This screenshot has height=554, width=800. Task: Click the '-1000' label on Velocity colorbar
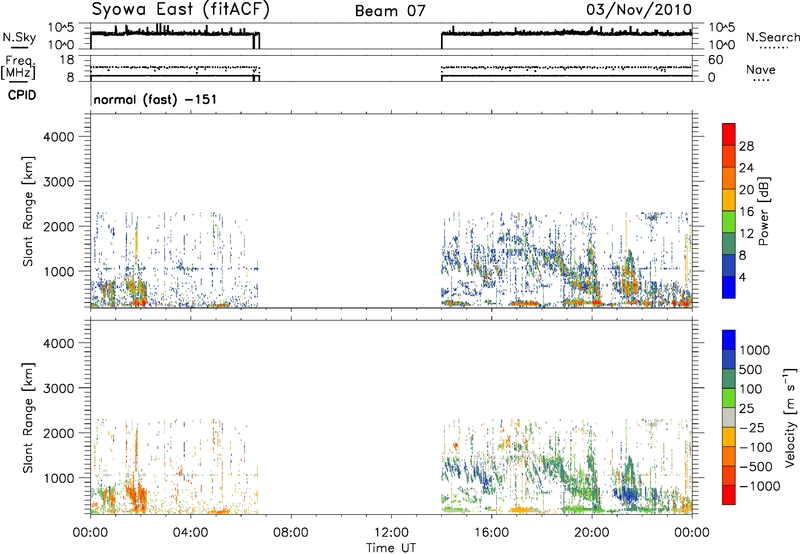click(x=760, y=486)
